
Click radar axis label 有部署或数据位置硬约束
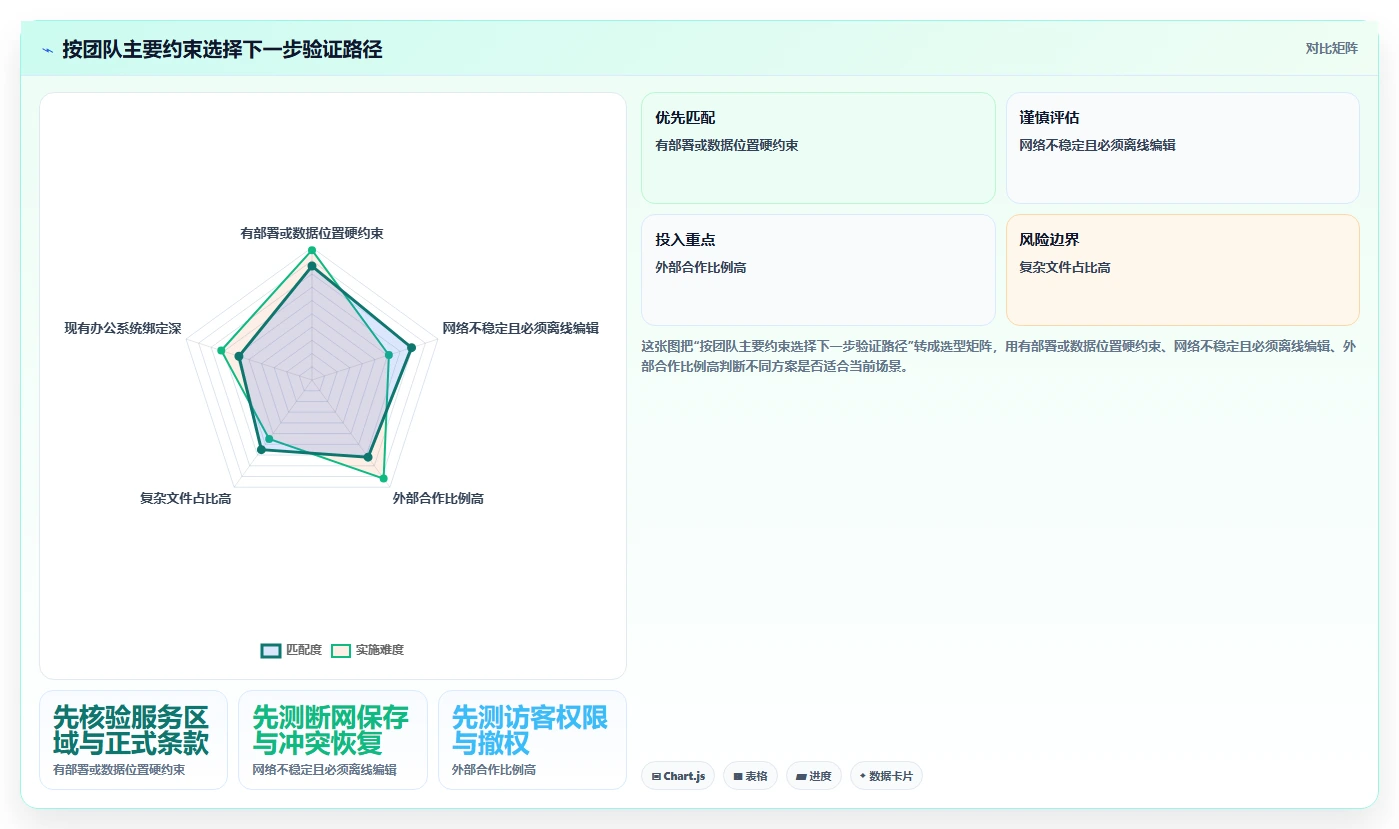[312, 233]
